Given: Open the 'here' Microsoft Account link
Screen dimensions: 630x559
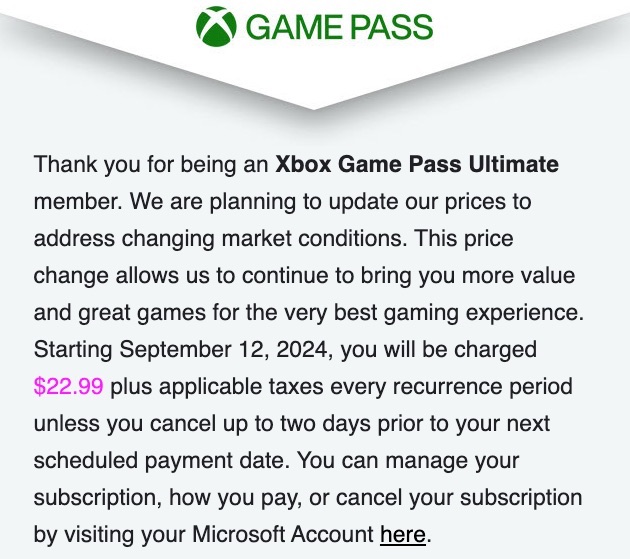Looking at the screenshot, I should click(x=402, y=534).
